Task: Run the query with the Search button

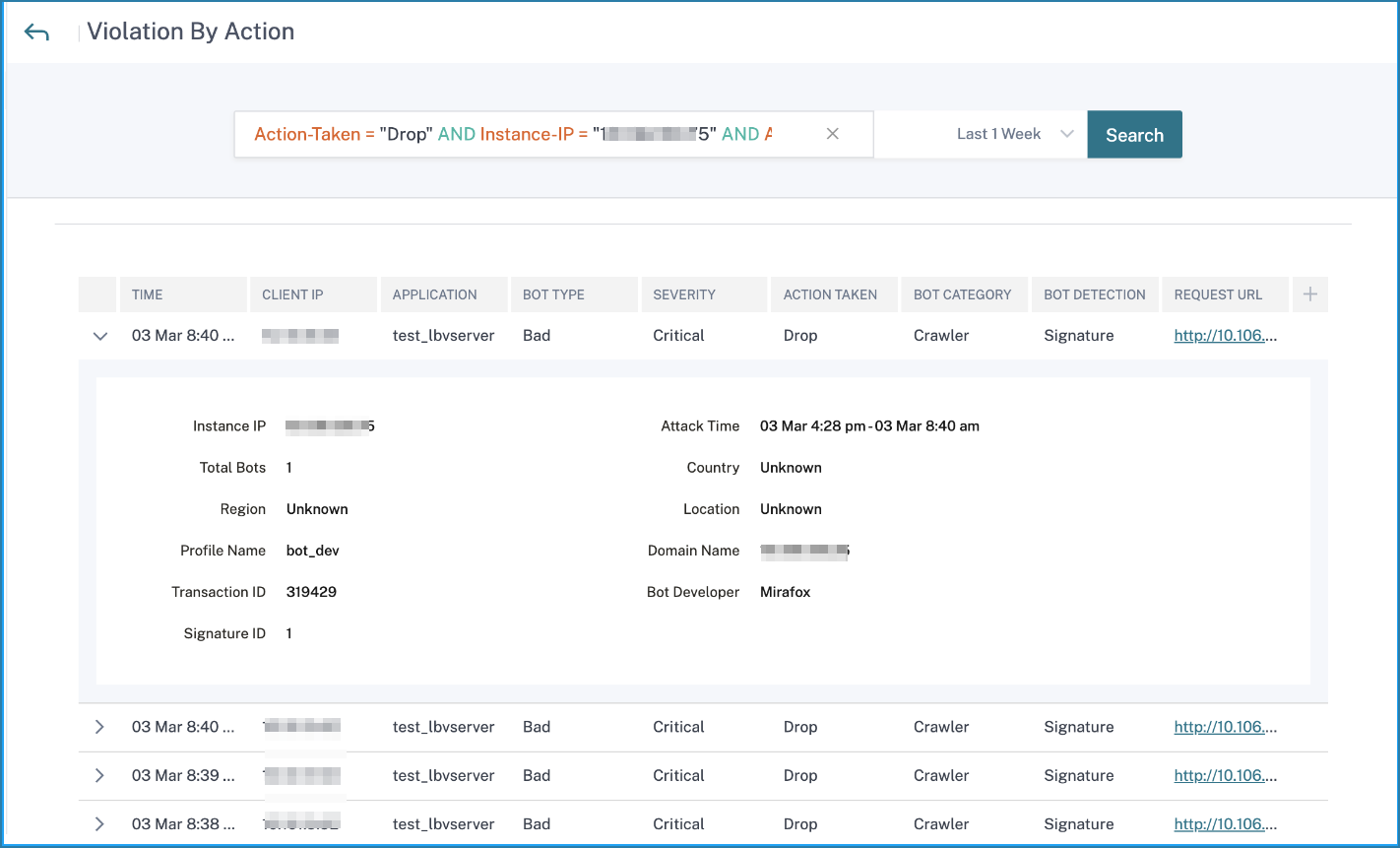Action: point(1134,135)
